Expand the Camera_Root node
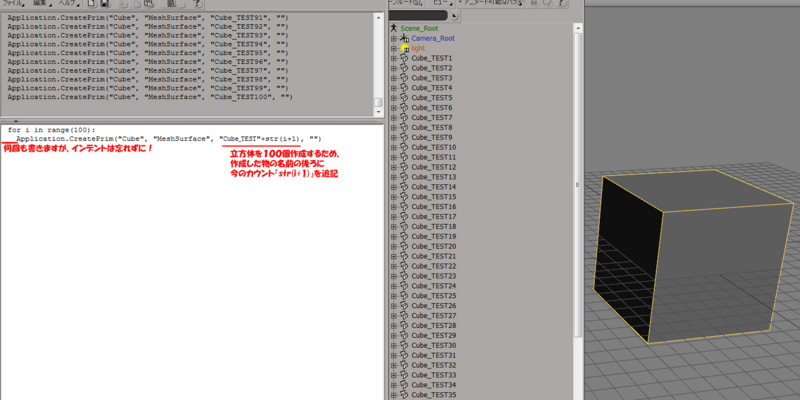 tap(393, 39)
